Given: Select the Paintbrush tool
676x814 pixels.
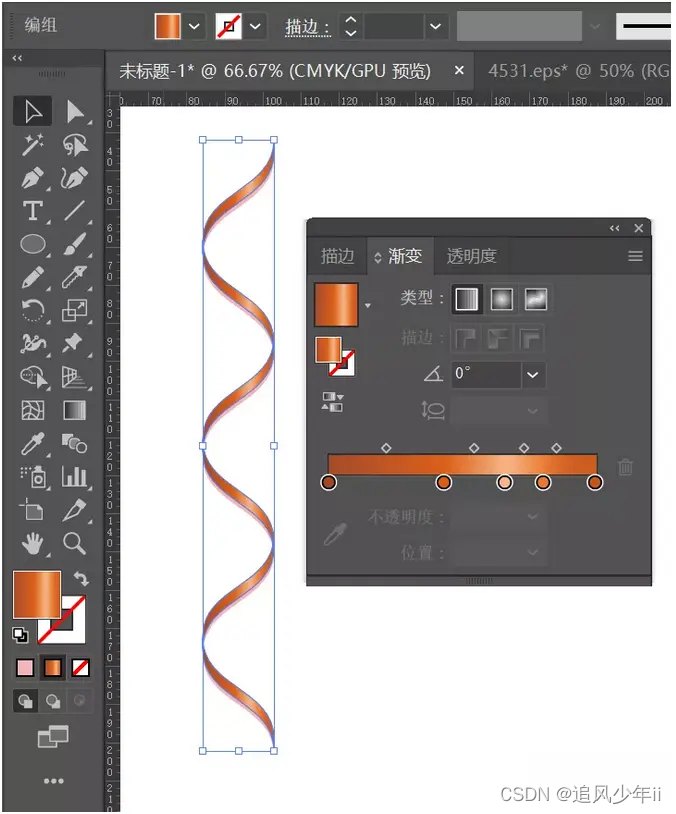Looking at the screenshot, I should [x=75, y=244].
